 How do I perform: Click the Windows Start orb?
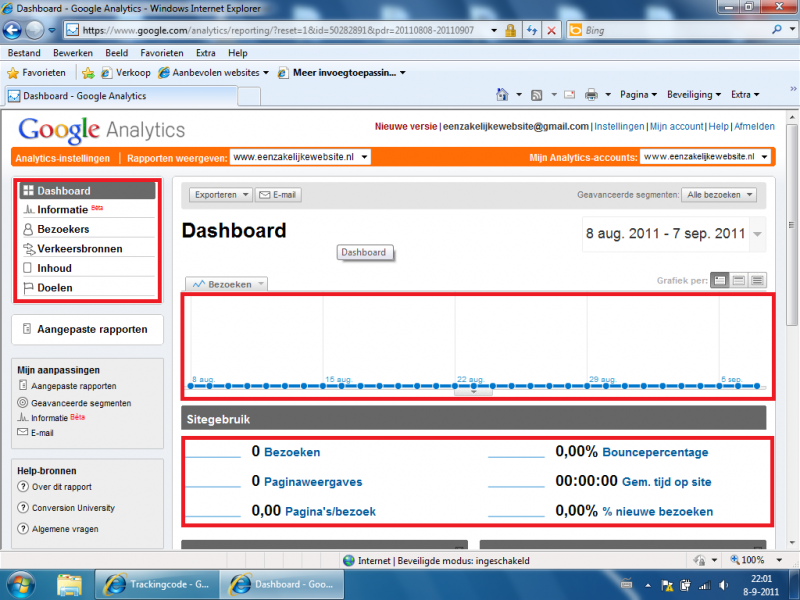(21, 583)
